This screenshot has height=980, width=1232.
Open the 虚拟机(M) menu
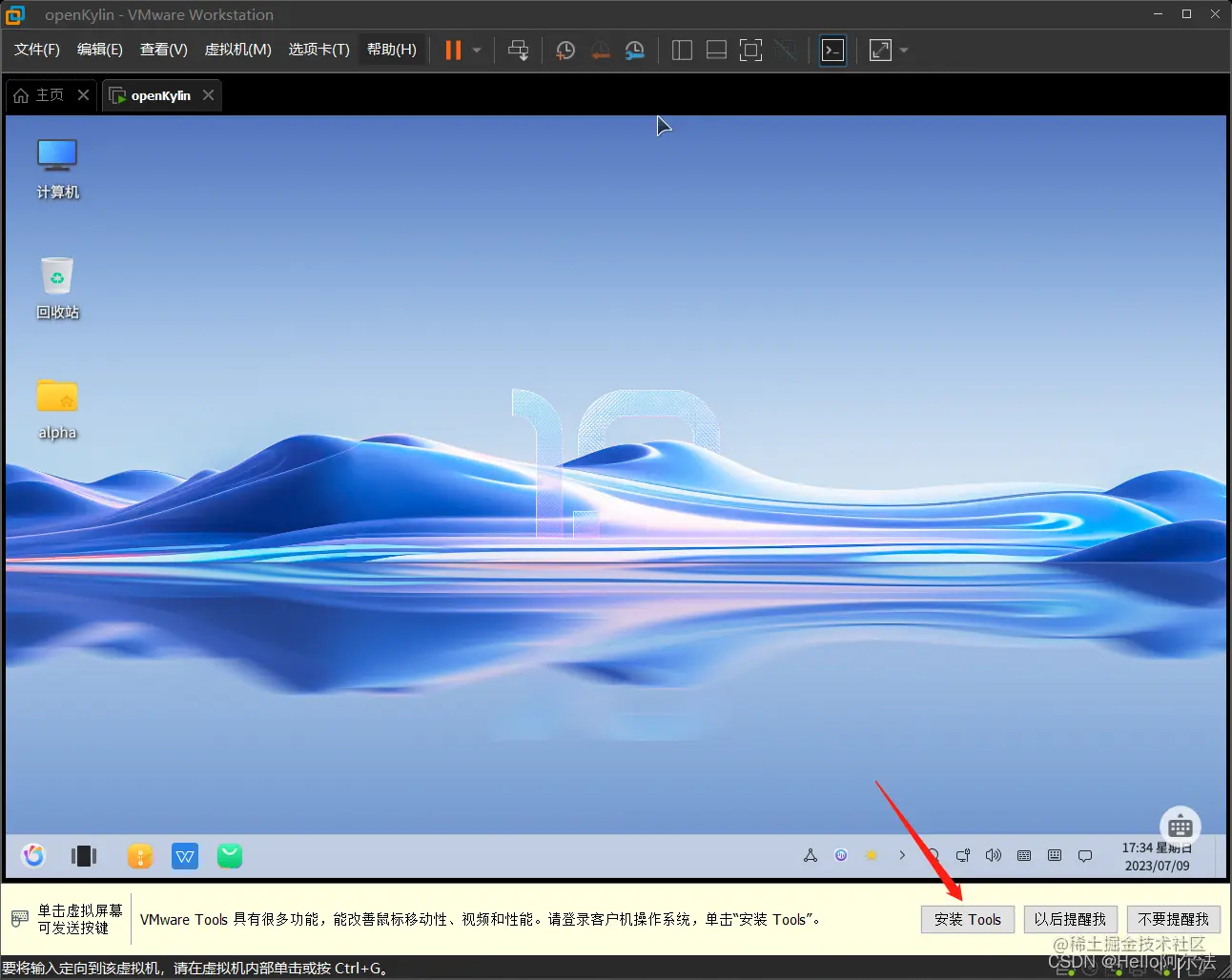tap(237, 50)
